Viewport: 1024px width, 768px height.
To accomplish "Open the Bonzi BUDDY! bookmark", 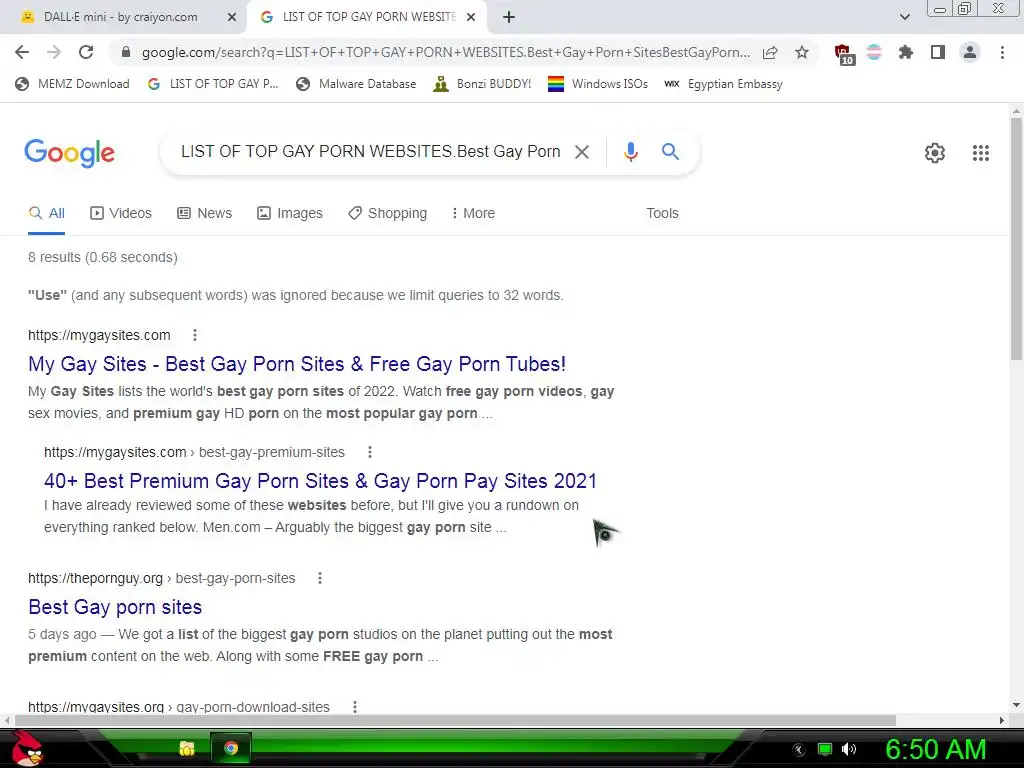I will click(482, 84).
